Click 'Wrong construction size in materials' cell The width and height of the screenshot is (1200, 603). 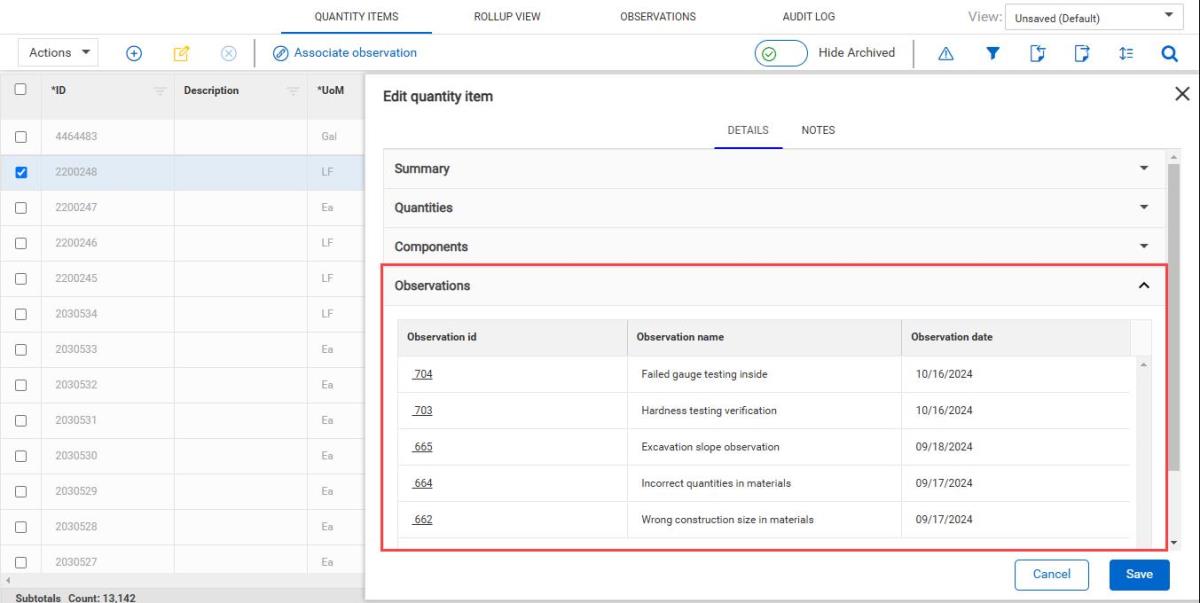[x=764, y=520]
